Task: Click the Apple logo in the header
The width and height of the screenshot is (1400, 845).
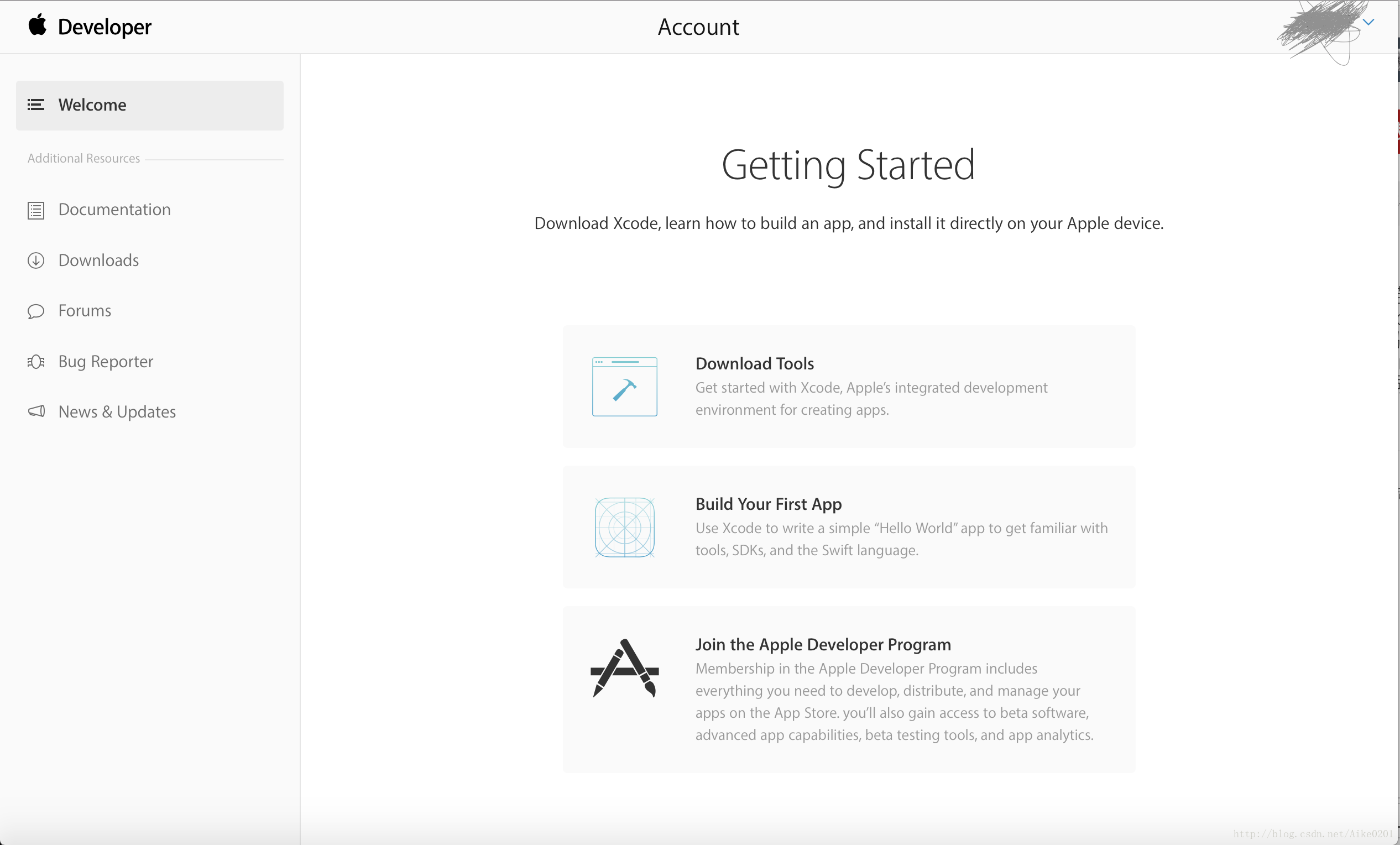Action: coord(38,25)
